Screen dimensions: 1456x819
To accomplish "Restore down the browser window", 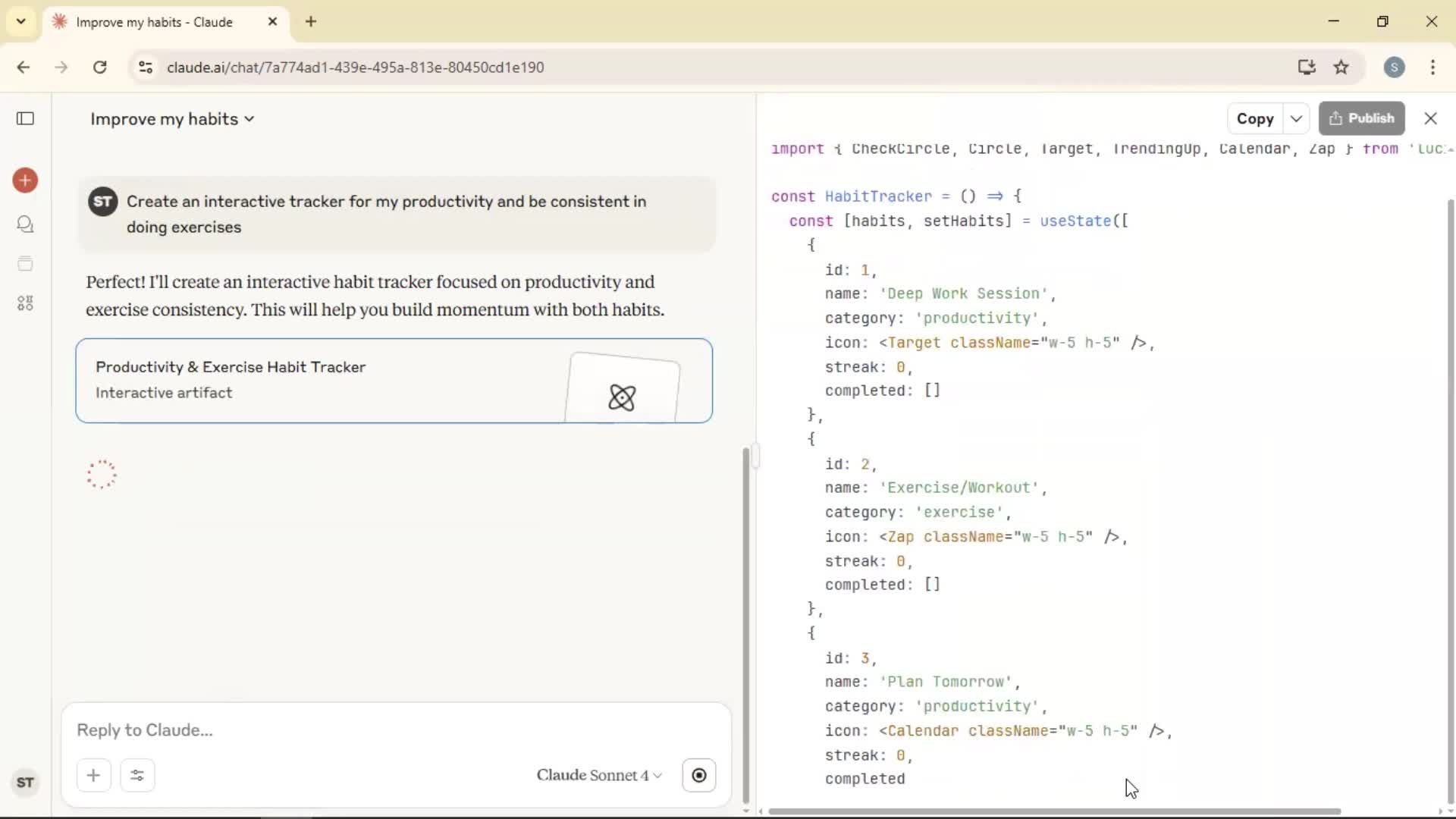I will pos(1382,21).
